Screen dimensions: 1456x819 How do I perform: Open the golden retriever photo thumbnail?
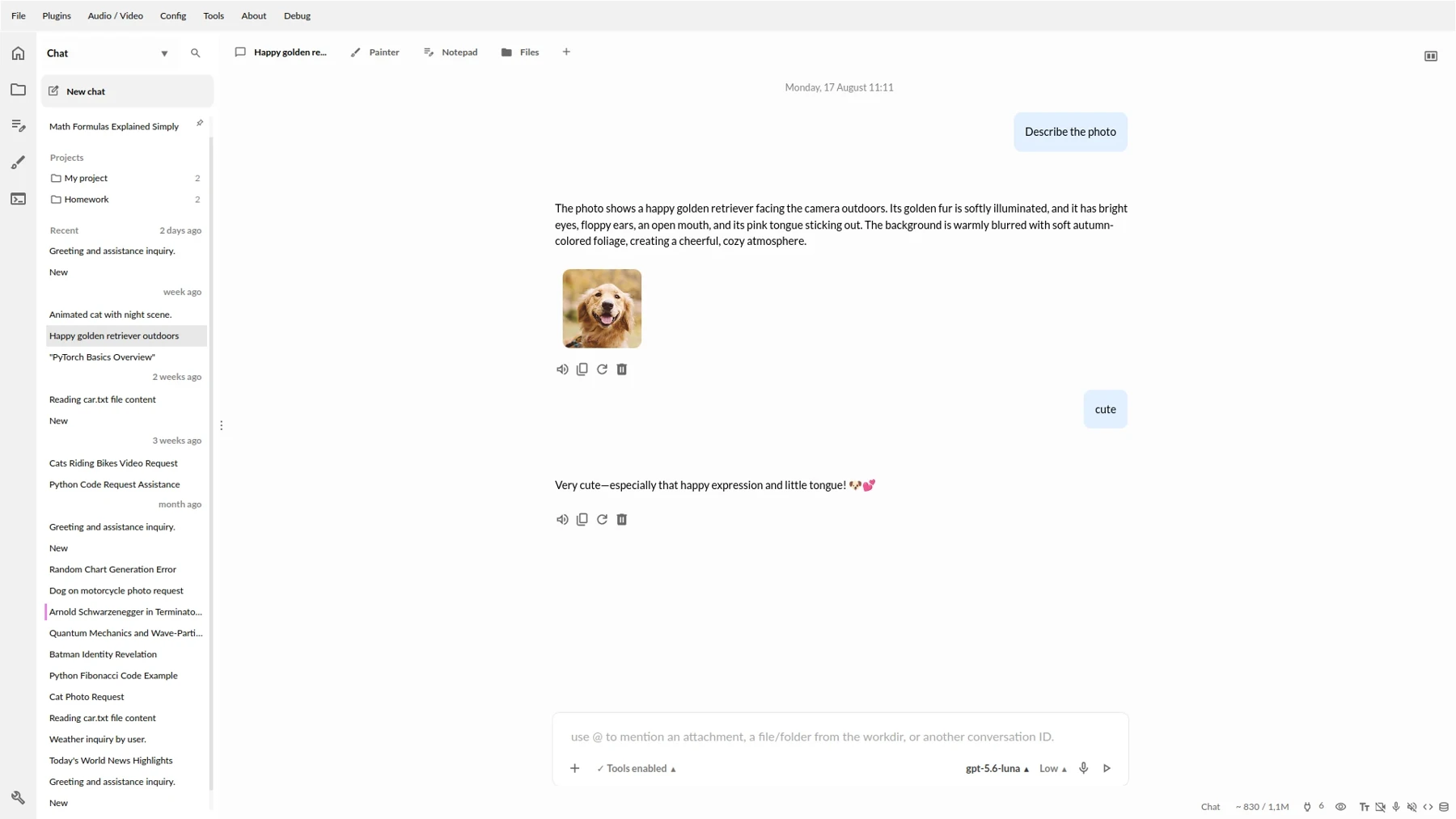(602, 309)
